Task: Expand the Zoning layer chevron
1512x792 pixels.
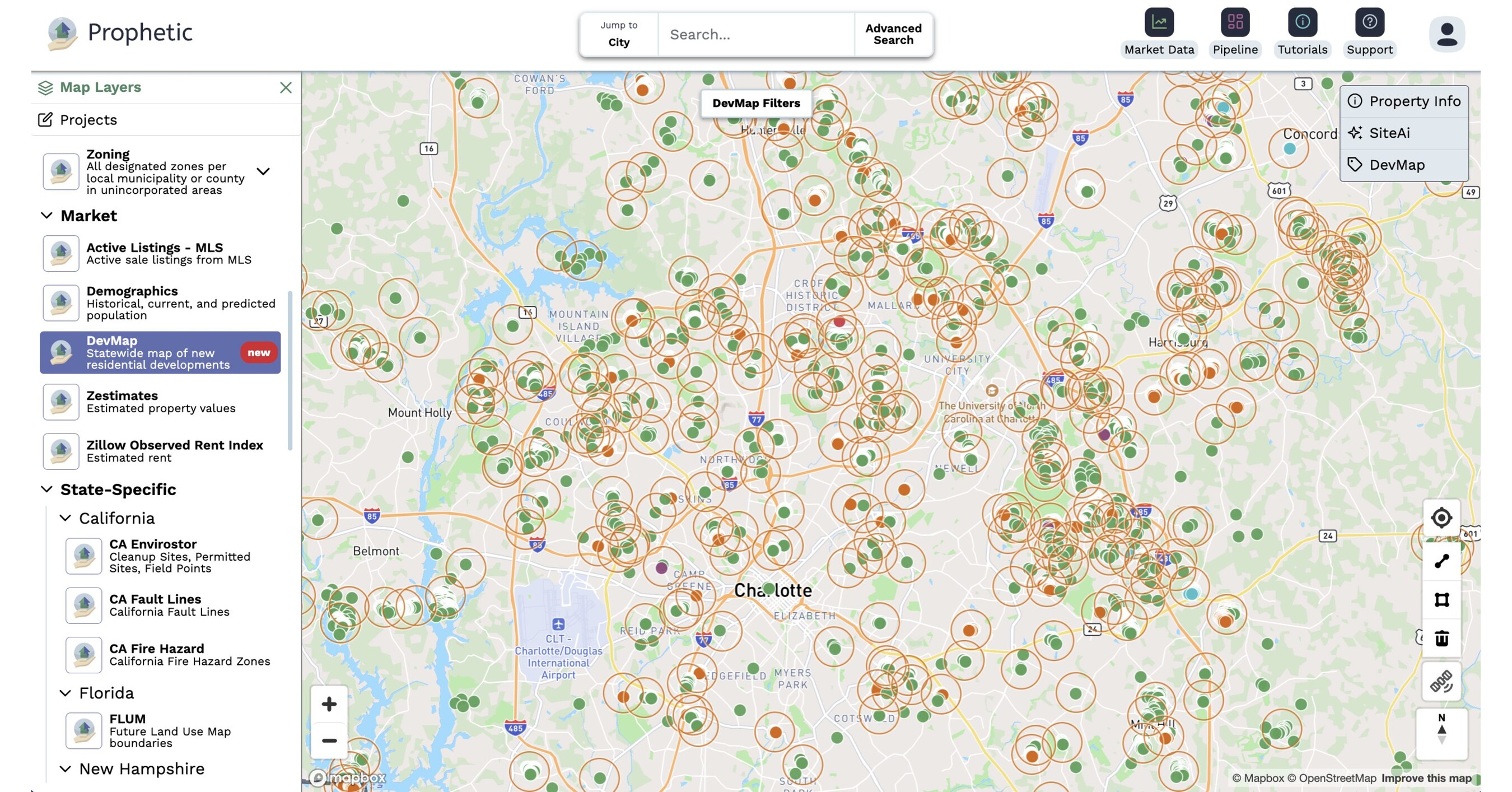Action: pyautogui.click(x=264, y=171)
